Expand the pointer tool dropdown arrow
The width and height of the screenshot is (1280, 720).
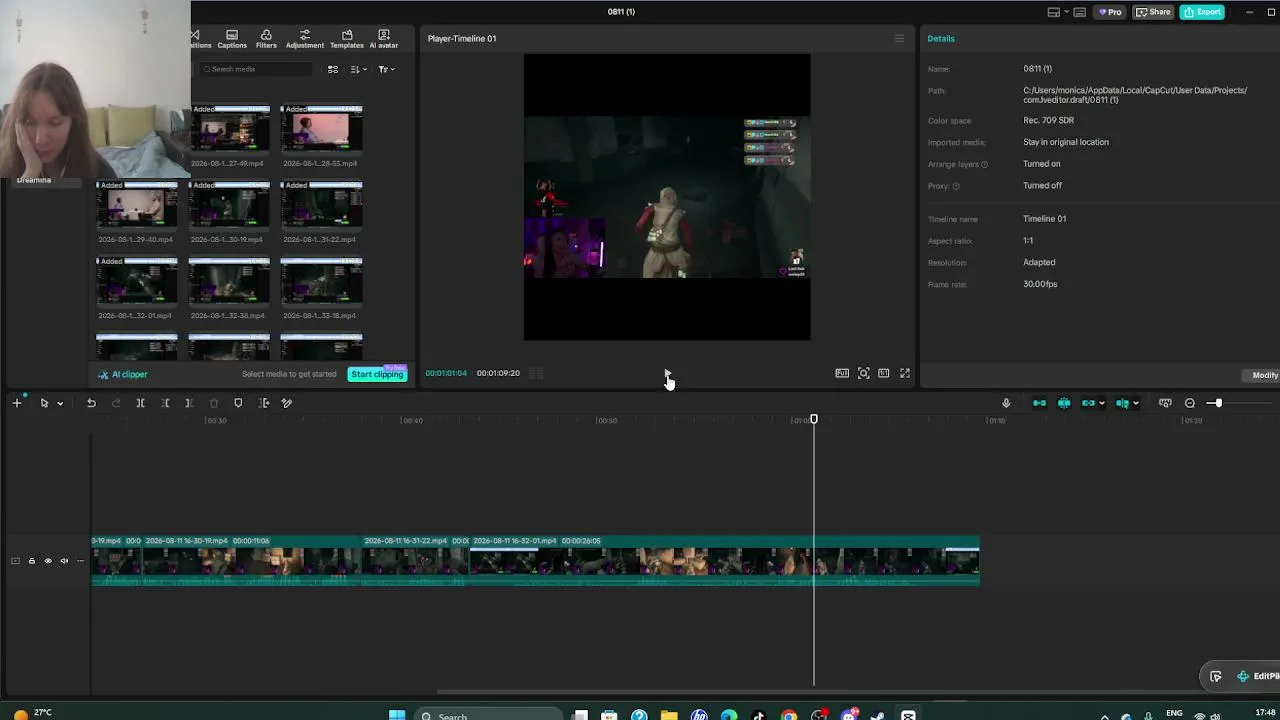(x=60, y=403)
